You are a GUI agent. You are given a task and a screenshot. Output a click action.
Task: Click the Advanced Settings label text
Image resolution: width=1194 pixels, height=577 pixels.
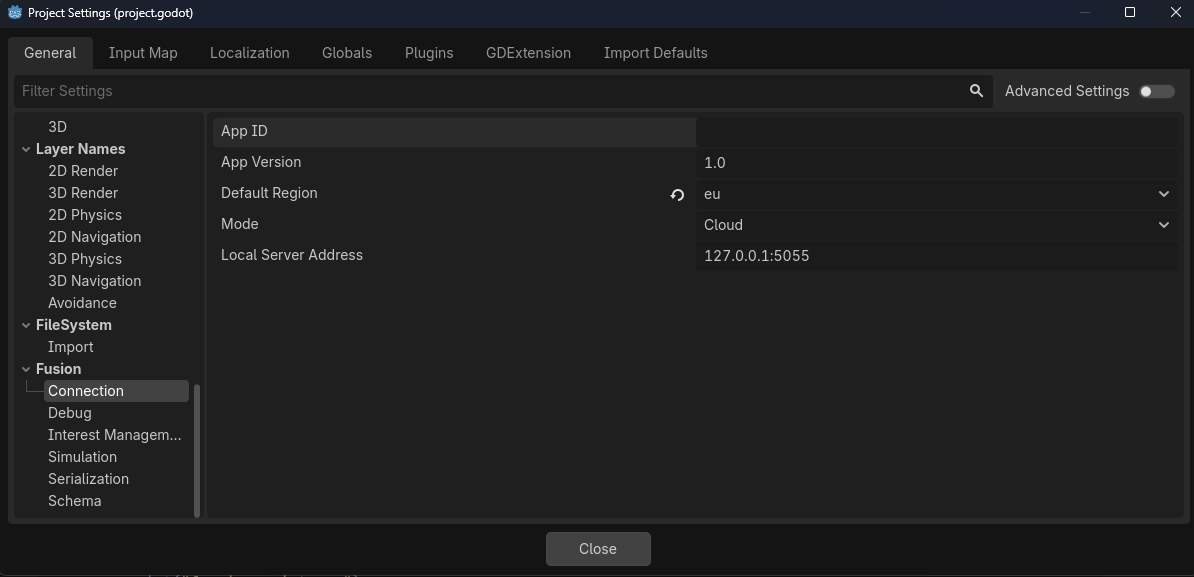point(1067,91)
